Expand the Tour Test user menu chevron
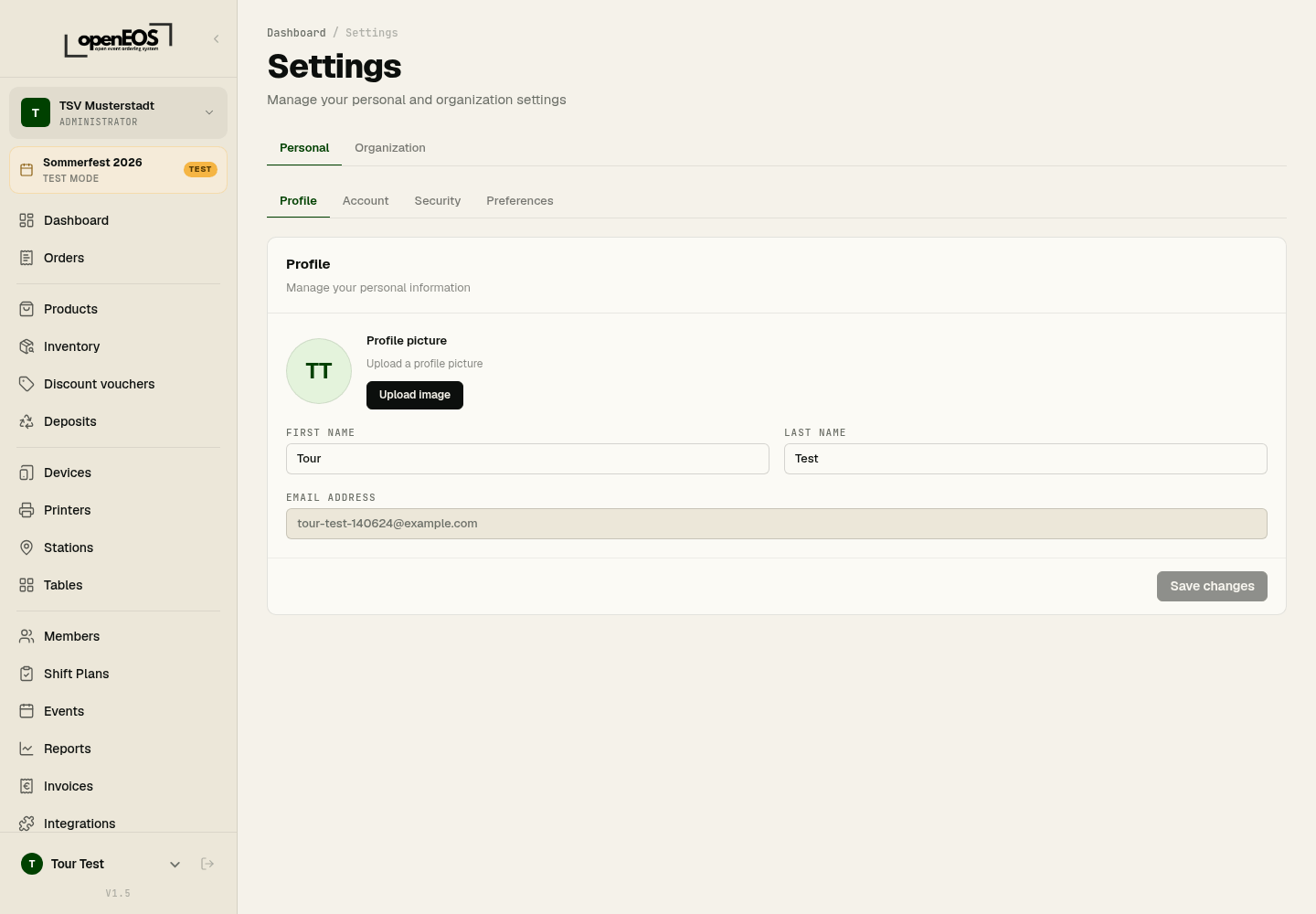Screen dimensions: 1316x914 click(175, 864)
